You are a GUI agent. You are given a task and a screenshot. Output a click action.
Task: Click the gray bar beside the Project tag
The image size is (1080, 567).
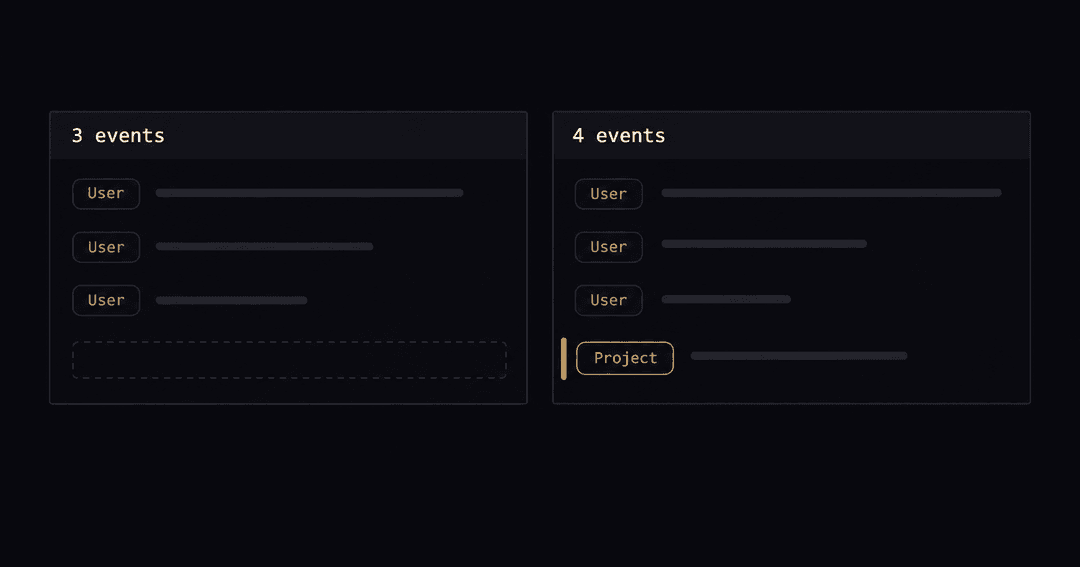(799, 356)
